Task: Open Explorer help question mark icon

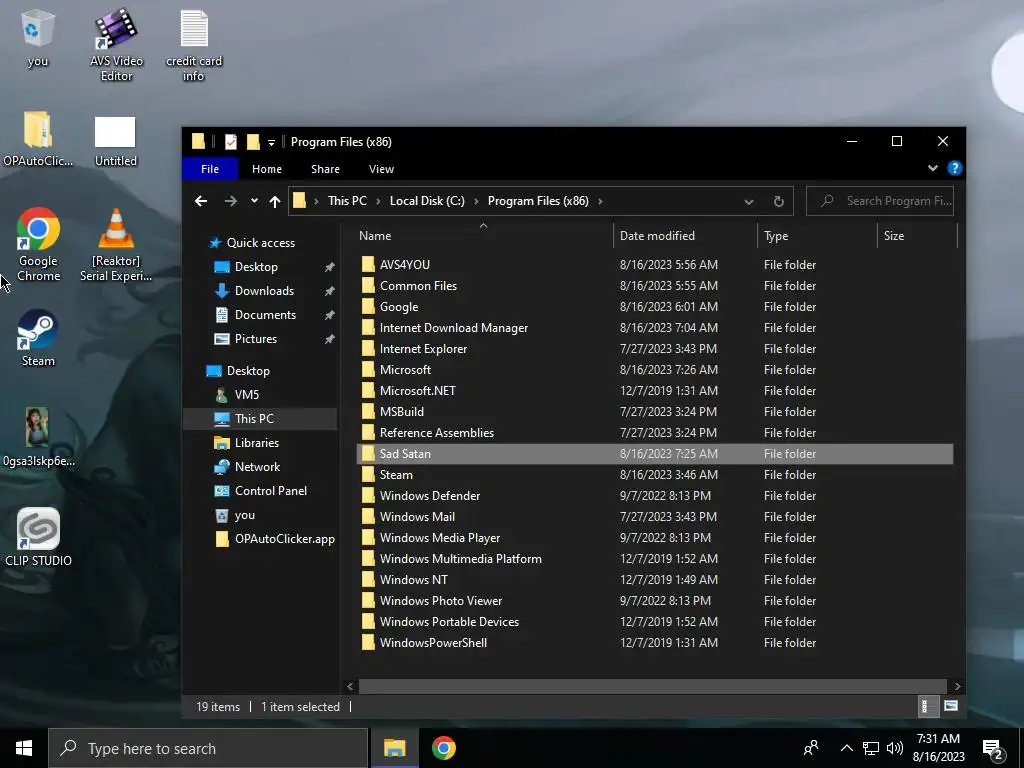Action: click(x=955, y=168)
